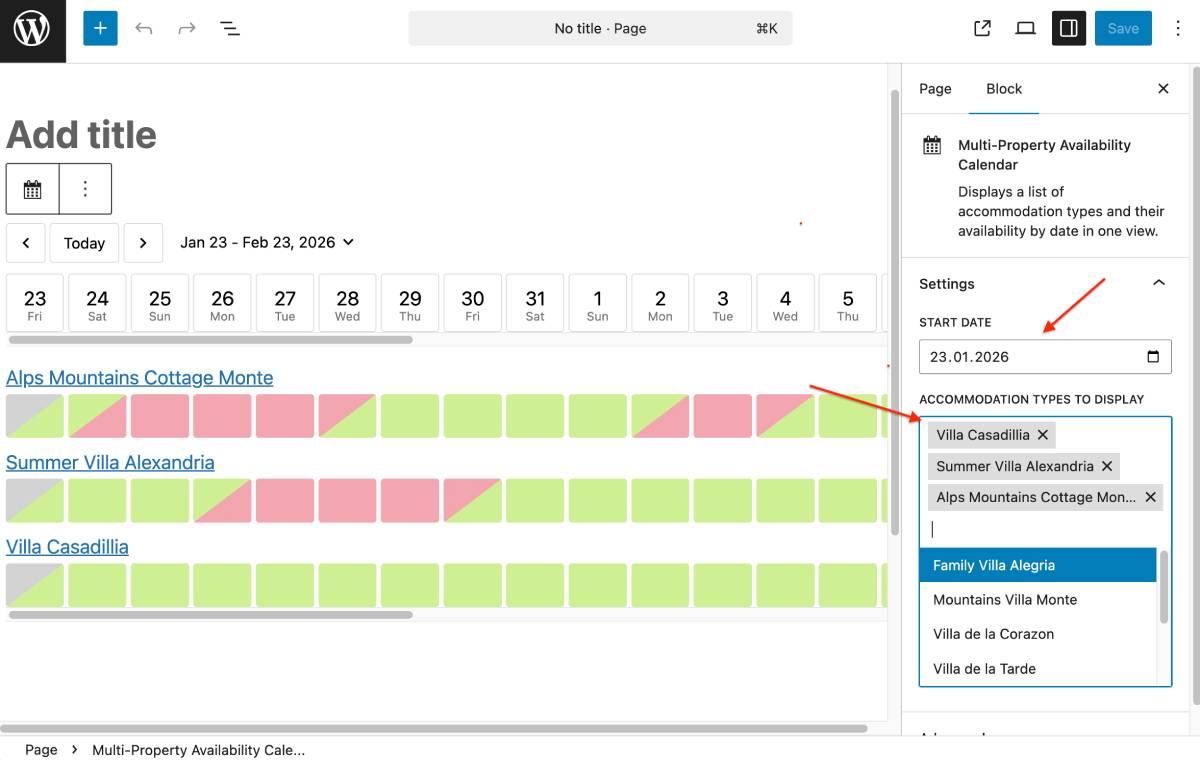Open the editor options menu top right

(x=1178, y=28)
